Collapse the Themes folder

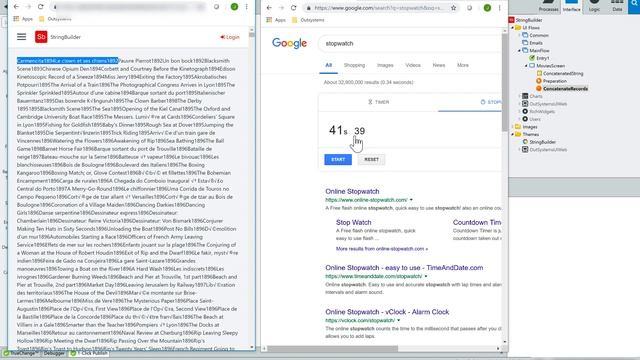tap(513, 134)
